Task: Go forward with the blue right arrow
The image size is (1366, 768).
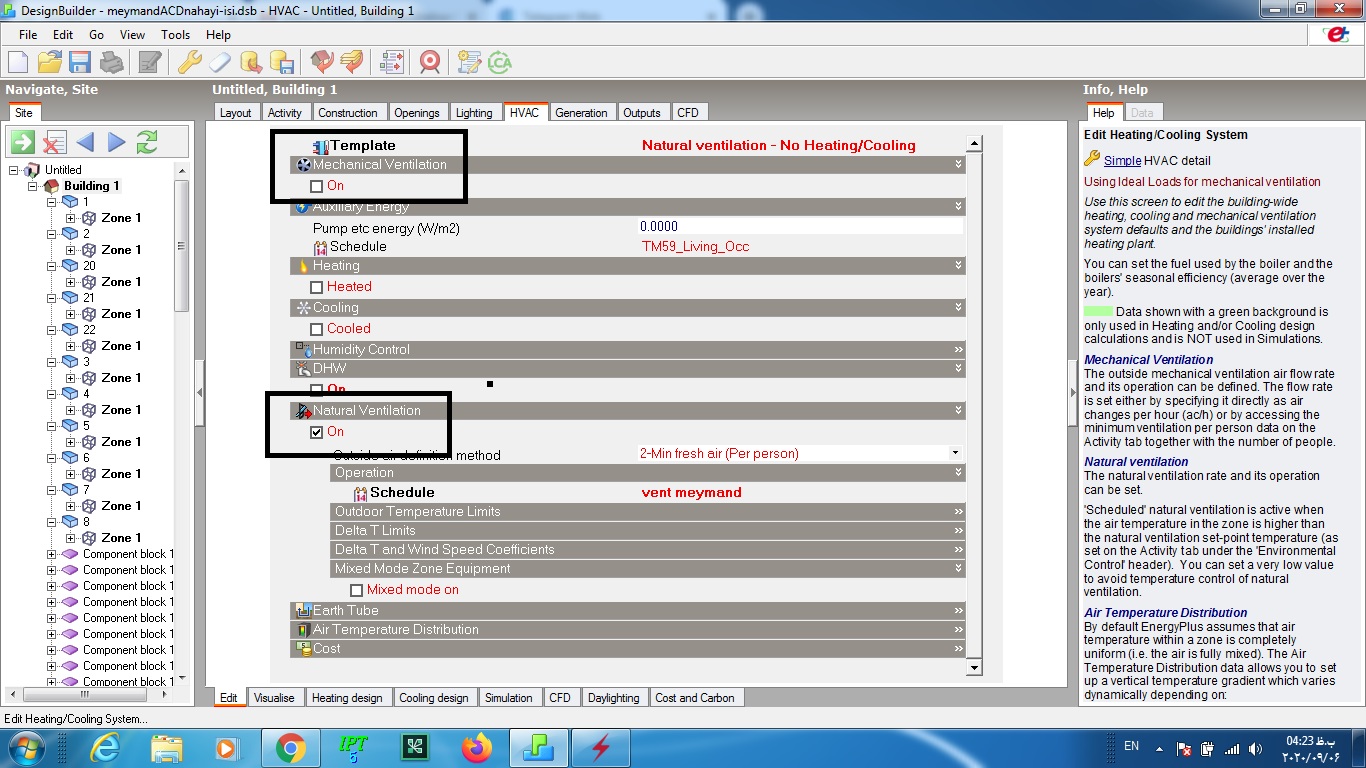Action: (x=116, y=142)
